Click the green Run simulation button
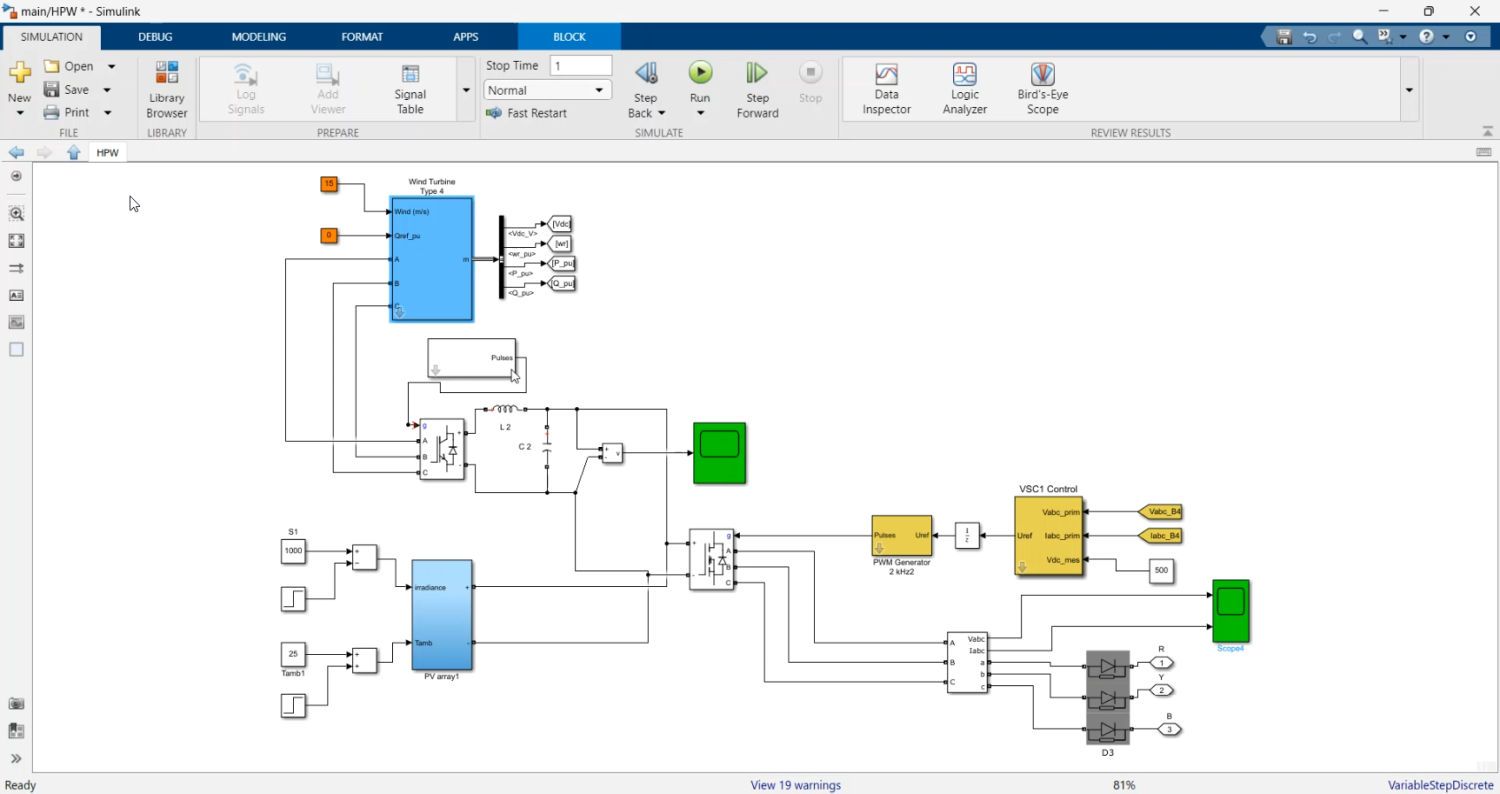This screenshot has height=794, width=1500. [700, 73]
